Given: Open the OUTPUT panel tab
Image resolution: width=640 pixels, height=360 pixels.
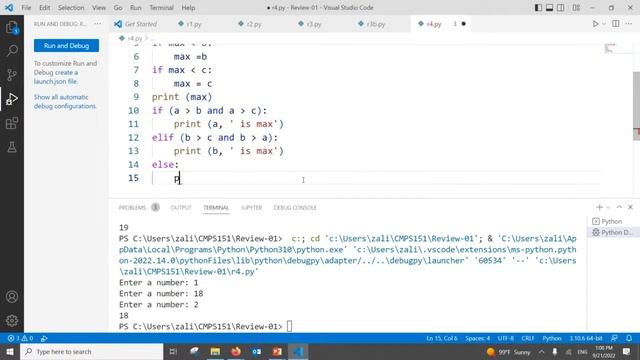Looking at the screenshot, I should [x=181, y=207].
